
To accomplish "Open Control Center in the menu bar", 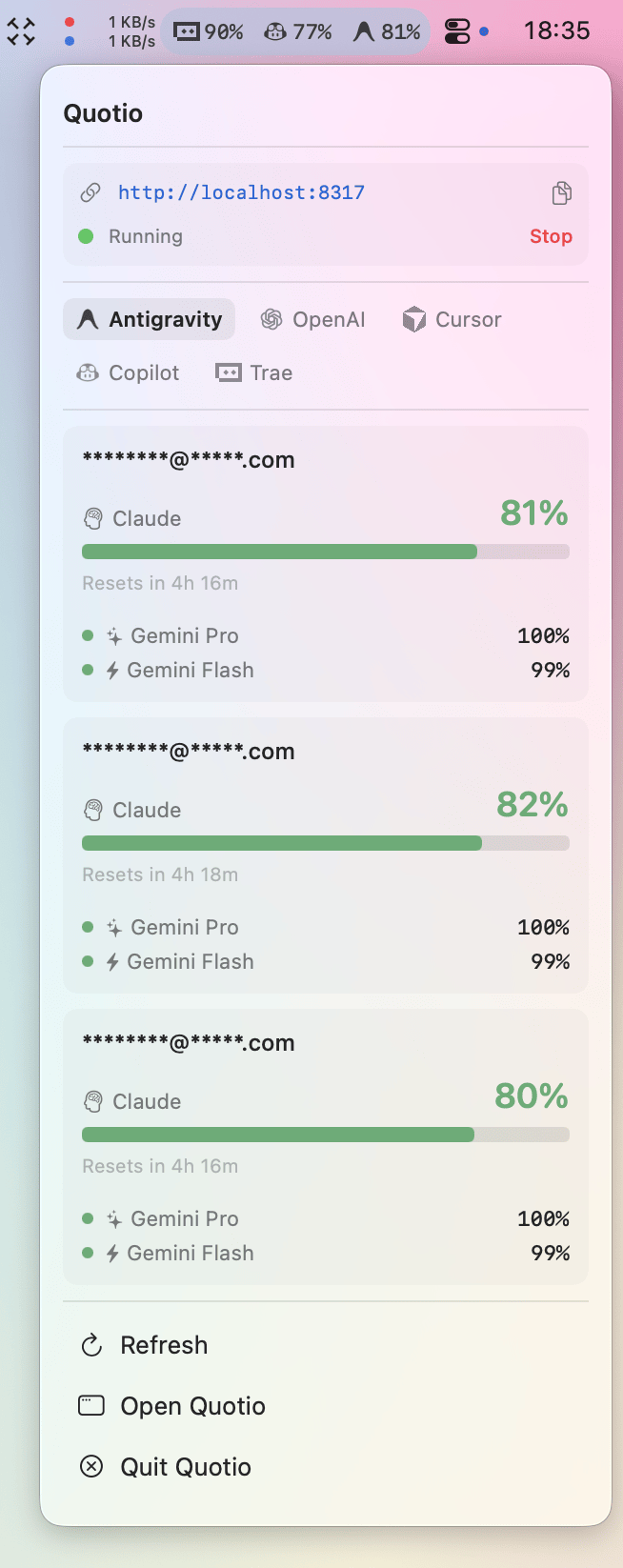I will click(x=457, y=31).
